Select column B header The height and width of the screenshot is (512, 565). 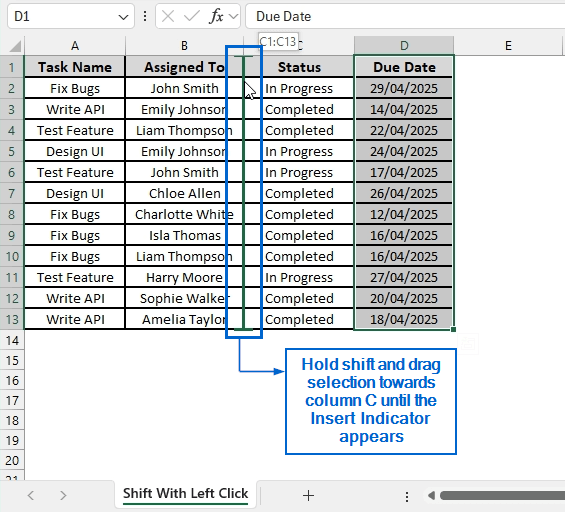[x=184, y=46]
